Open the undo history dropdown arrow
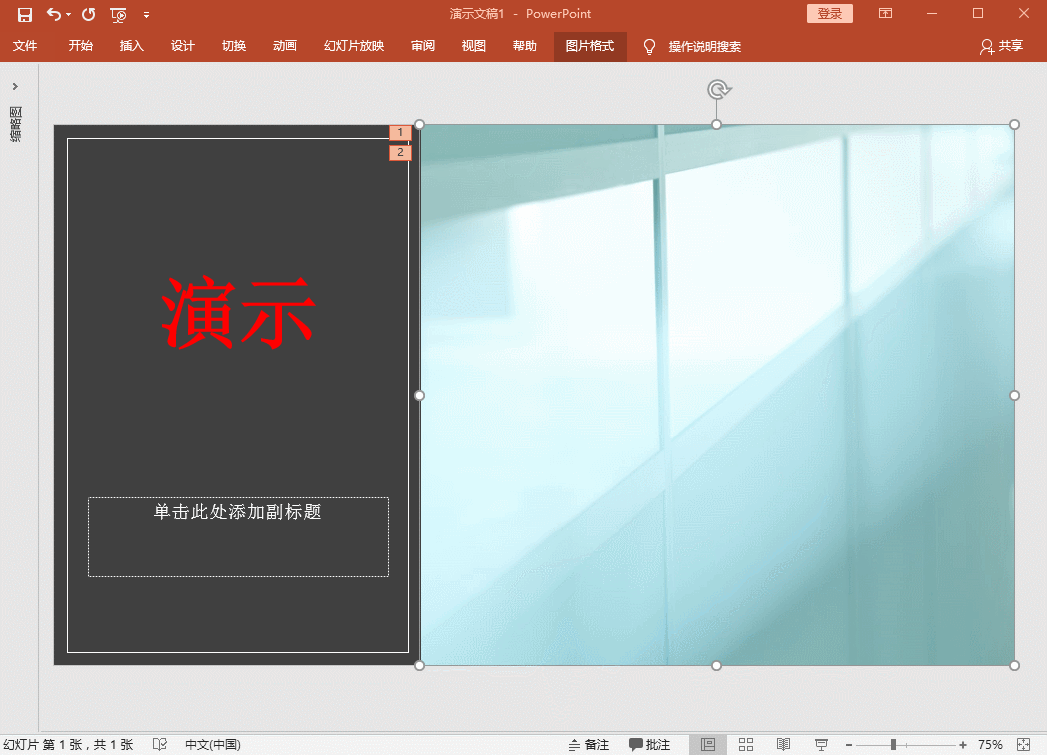 [x=69, y=15]
